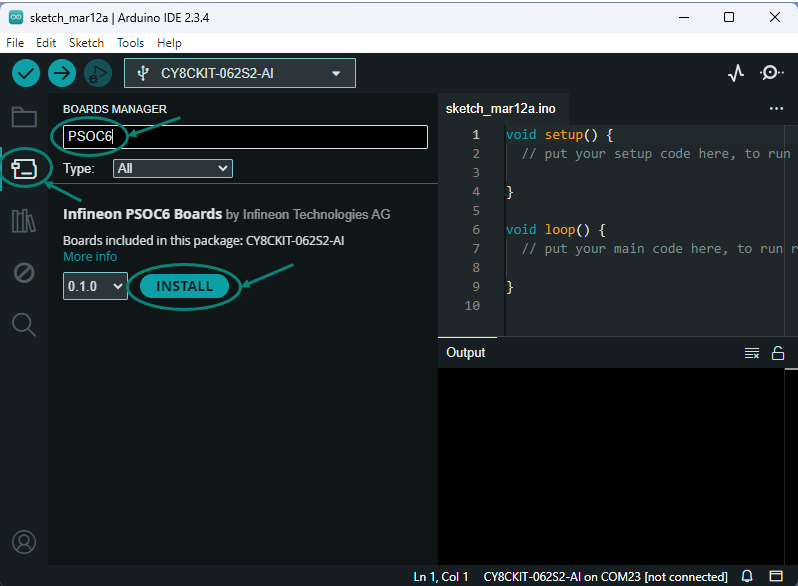The image size is (798, 586).
Task: Minimize the Arduino IDE window
Action: pos(684,17)
